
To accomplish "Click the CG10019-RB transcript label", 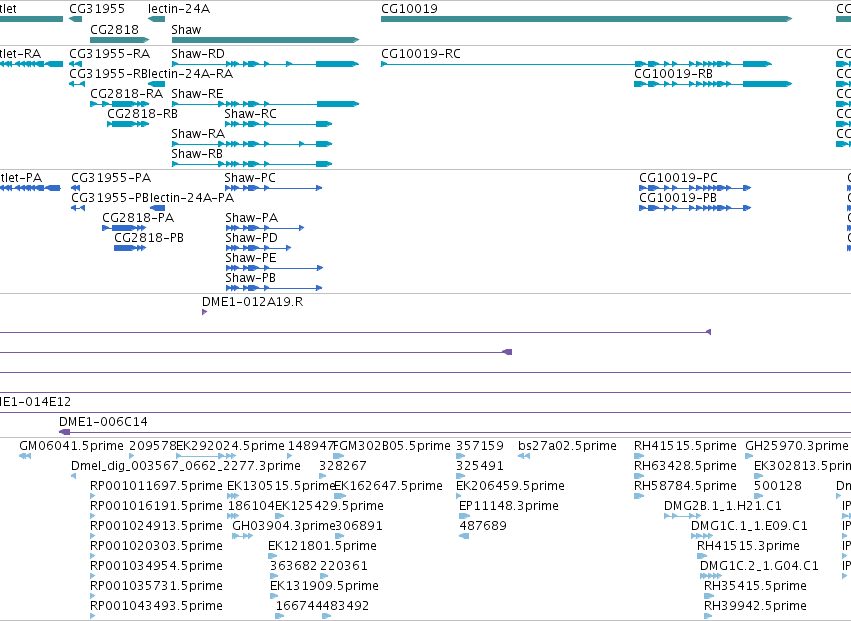I will click(x=673, y=73).
